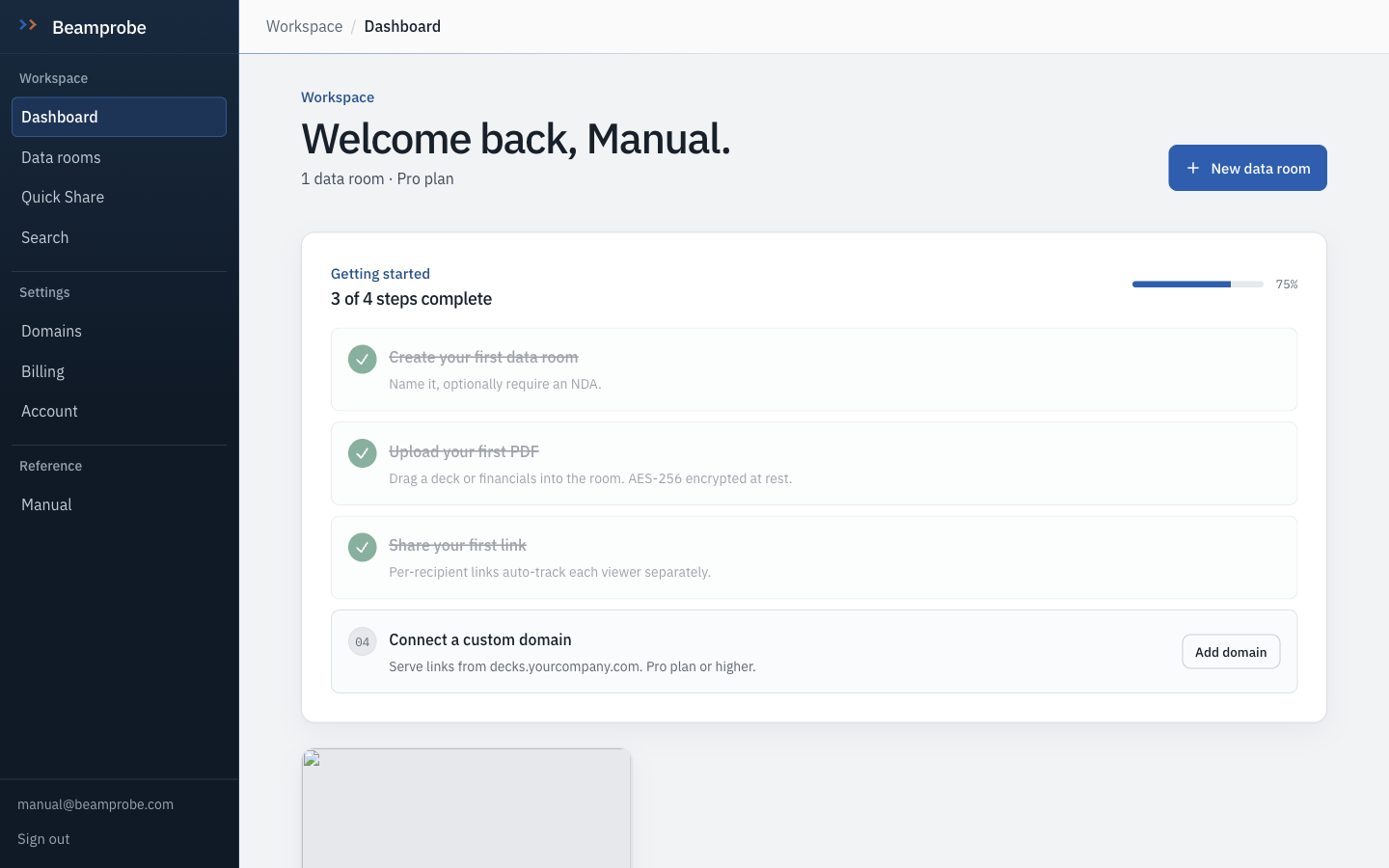This screenshot has height=868, width=1389.
Task: Click the Share your first link step title
Action: tap(457, 545)
